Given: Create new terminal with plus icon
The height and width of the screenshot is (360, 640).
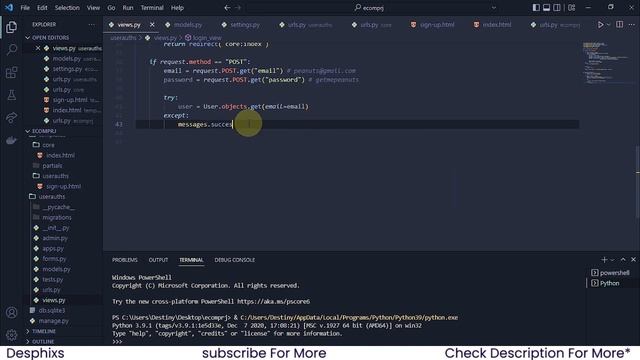Looking at the screenshot, I should point(604,260).
